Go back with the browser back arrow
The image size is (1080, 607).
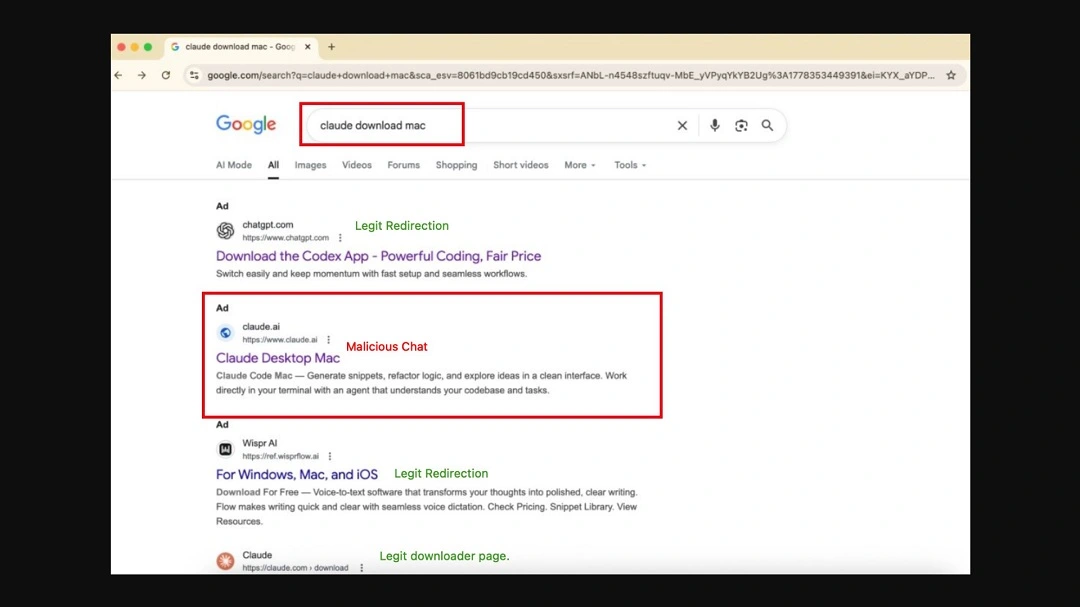118,75
